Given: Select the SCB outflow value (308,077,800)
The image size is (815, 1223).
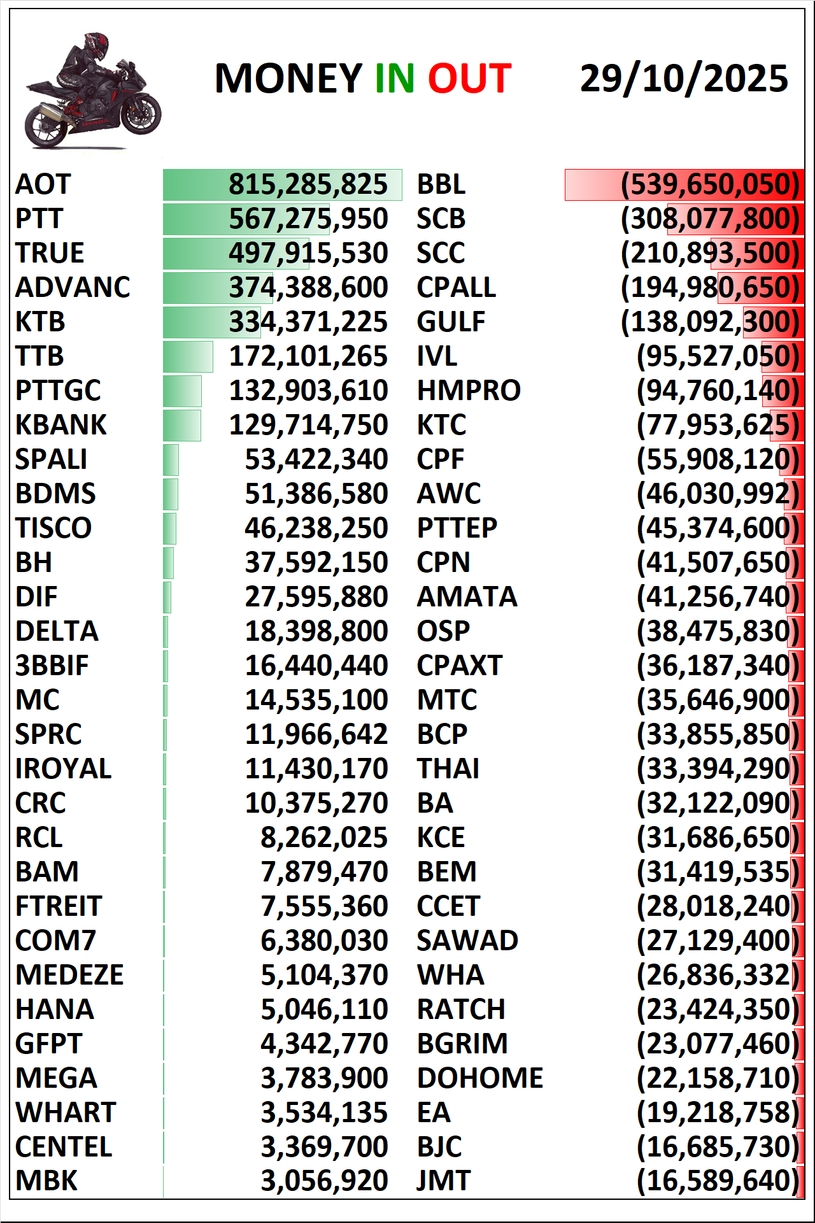Looking at the screenshot, I should pyautogui.click(x=711, y=219).
